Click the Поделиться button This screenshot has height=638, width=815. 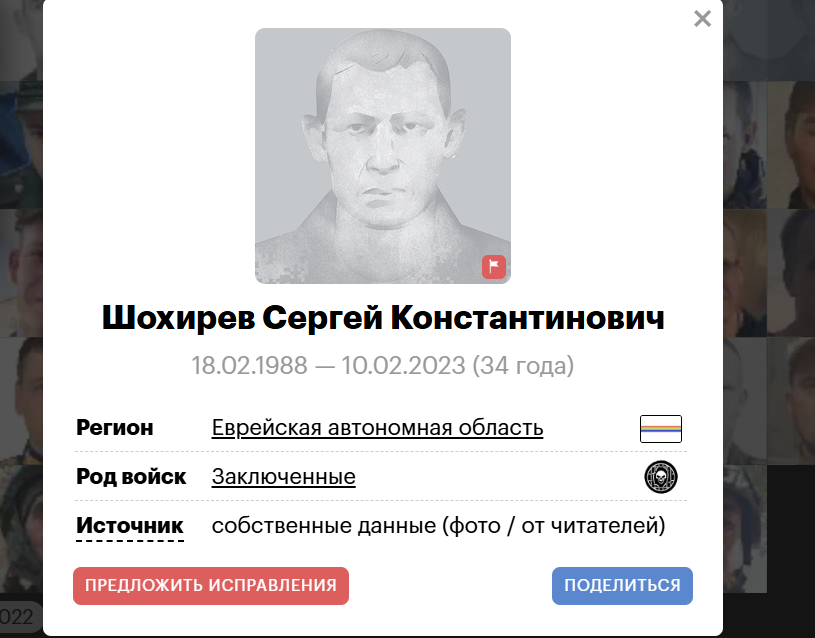click(622, 585)
